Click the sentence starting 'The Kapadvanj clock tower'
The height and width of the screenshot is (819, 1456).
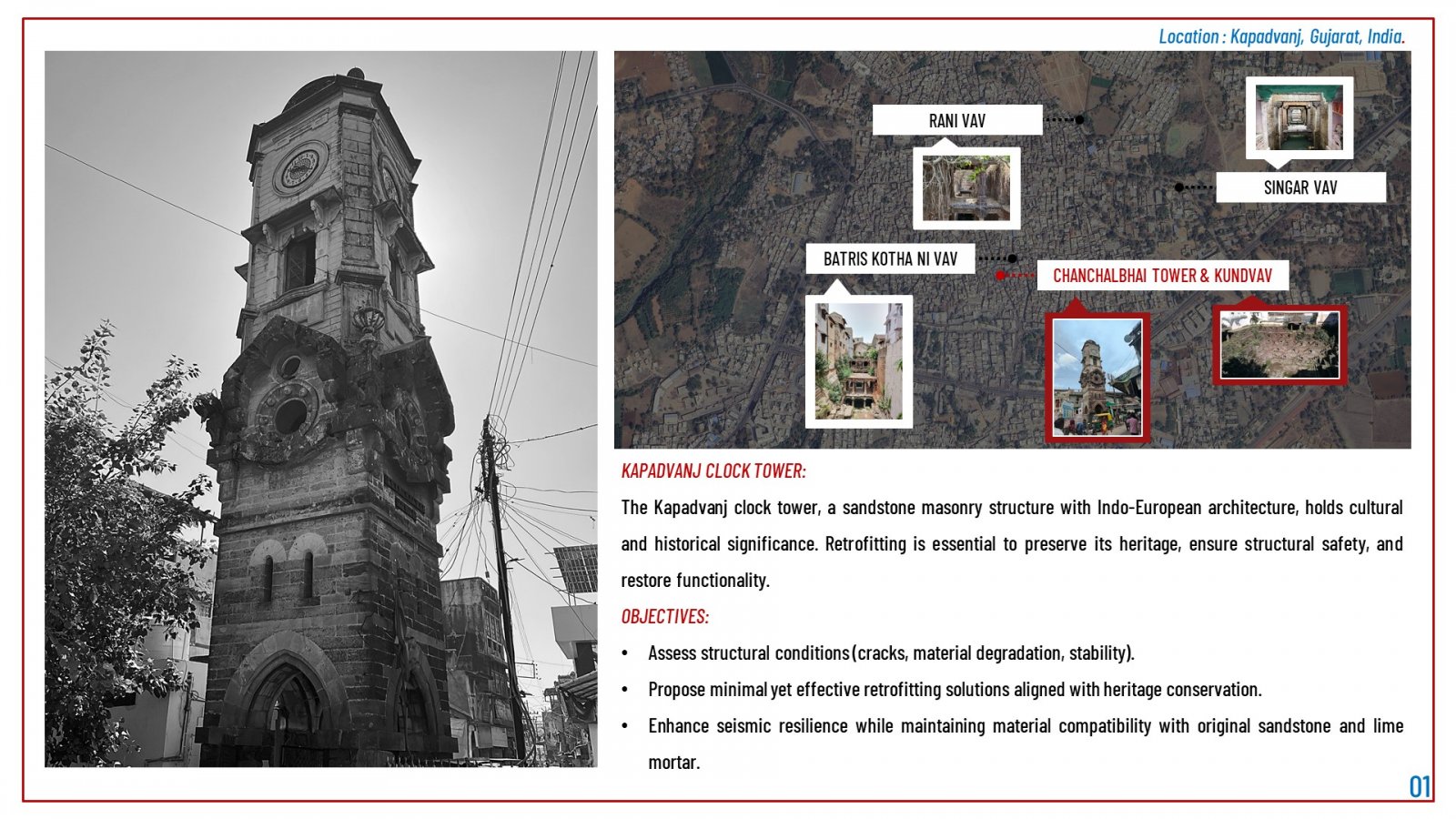point(1012,525)
